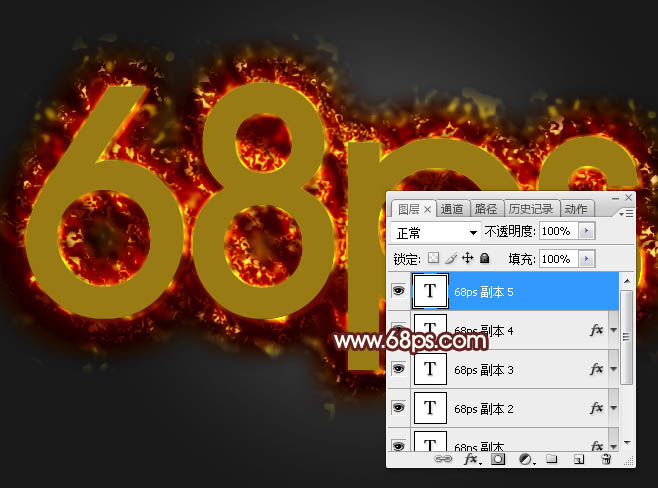
Task: Expand effects of 68ps 副本 4 layer
Action: coord(614,330)
